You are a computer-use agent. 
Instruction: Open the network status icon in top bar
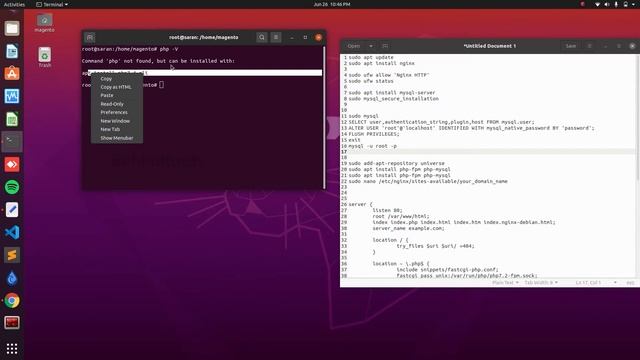point(597,4)
